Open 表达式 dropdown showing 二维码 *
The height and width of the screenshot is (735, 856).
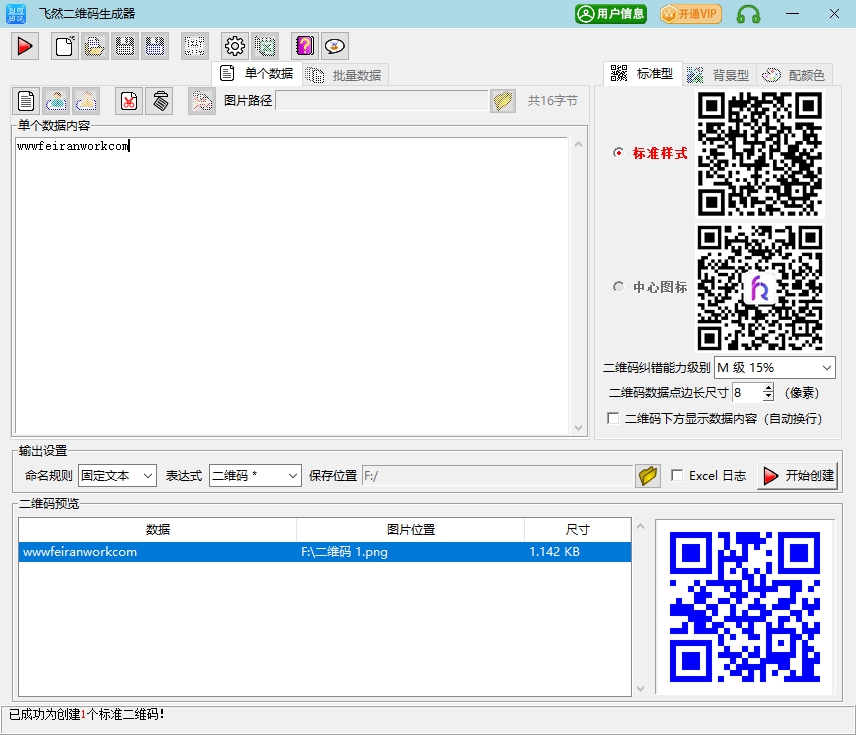[x=255, y=476]
